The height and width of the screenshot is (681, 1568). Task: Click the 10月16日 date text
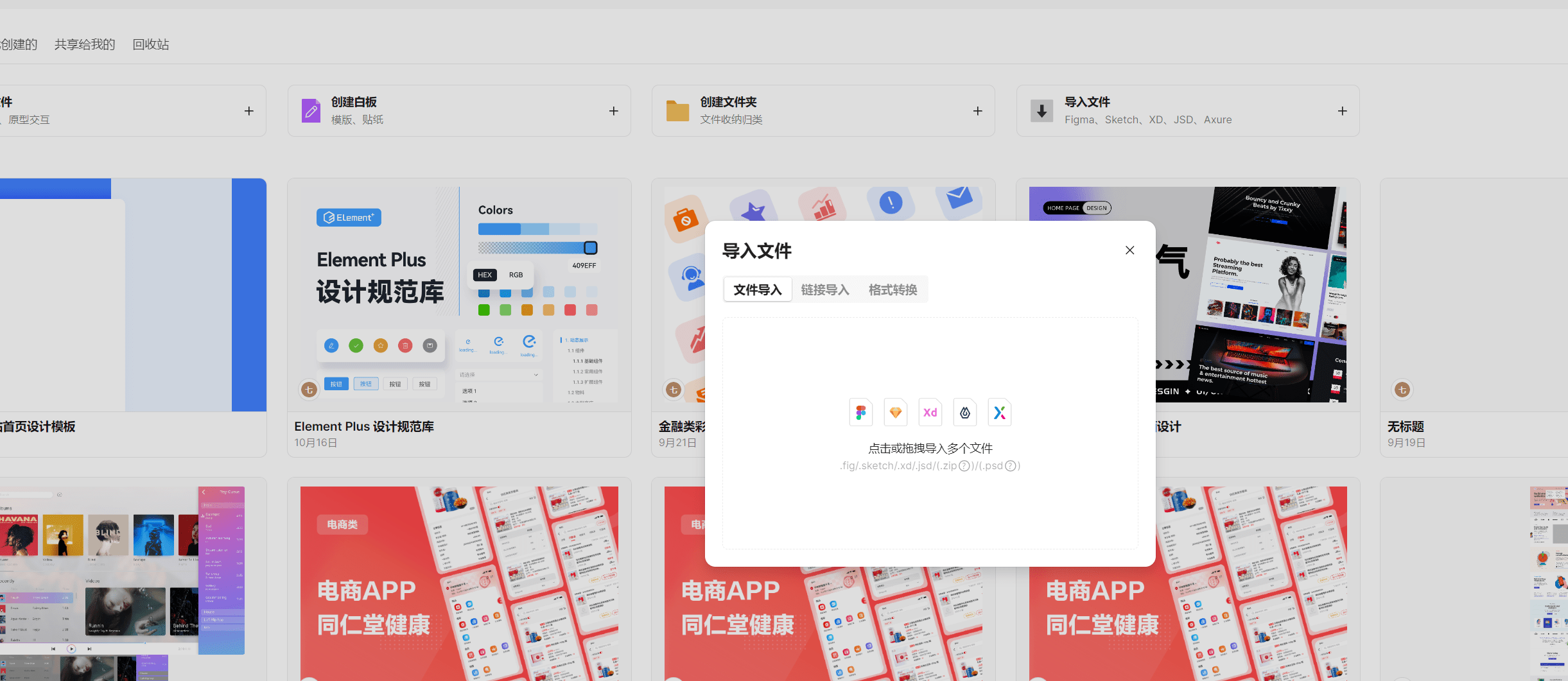pos(315,443)
